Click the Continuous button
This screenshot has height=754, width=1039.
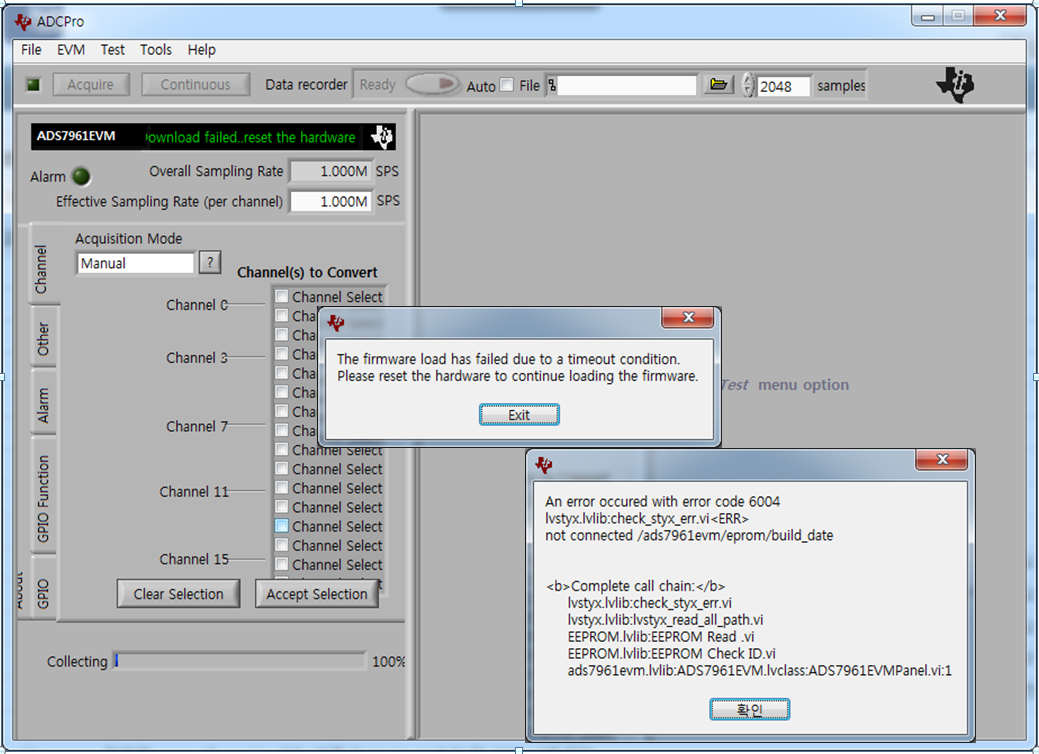click(x=195, y=85)
